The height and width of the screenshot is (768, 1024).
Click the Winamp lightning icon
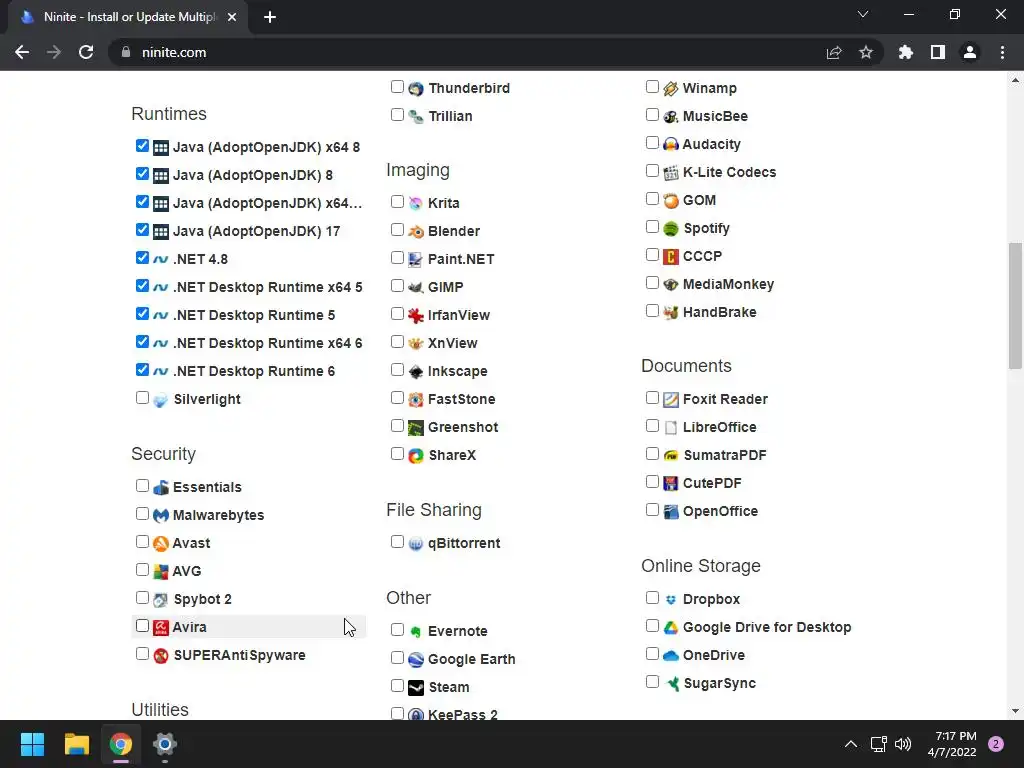(671, 88)
